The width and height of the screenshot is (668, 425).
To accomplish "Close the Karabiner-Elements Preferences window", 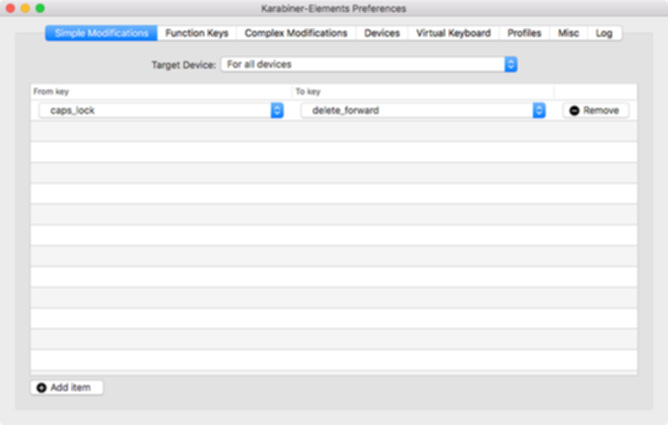I will coord(10,8).
